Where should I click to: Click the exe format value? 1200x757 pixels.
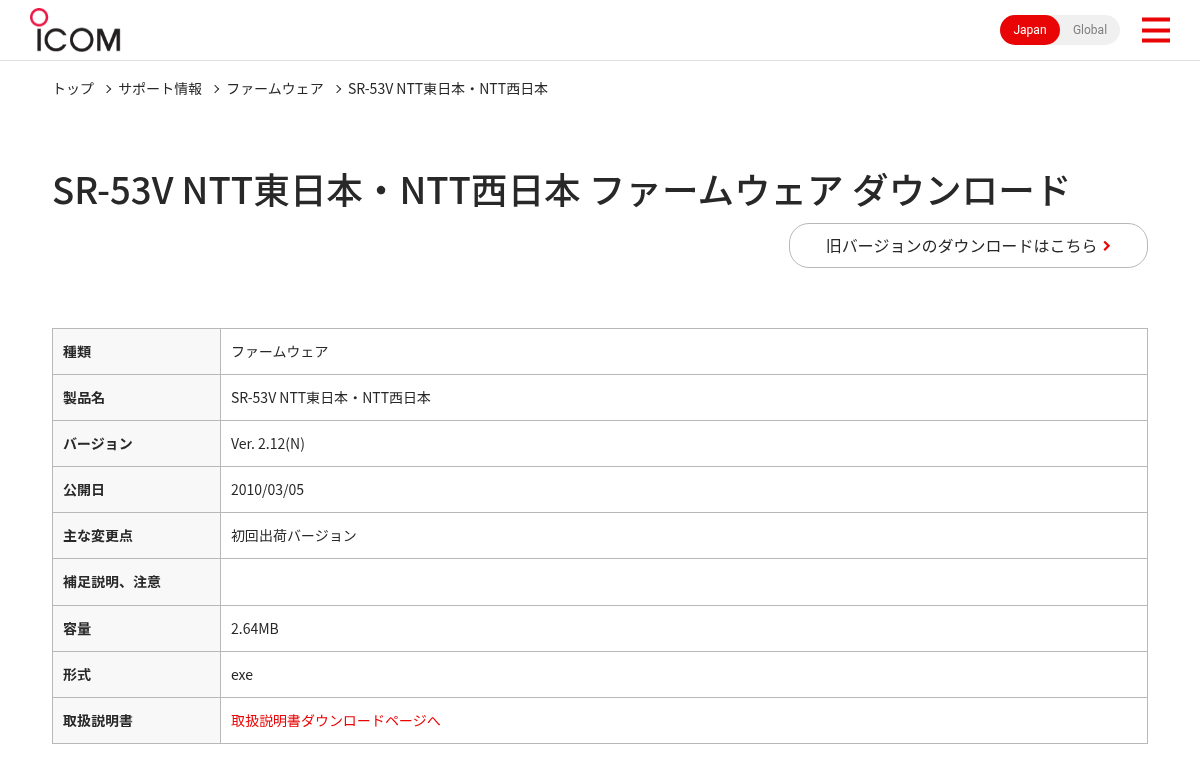click(242, 675)
